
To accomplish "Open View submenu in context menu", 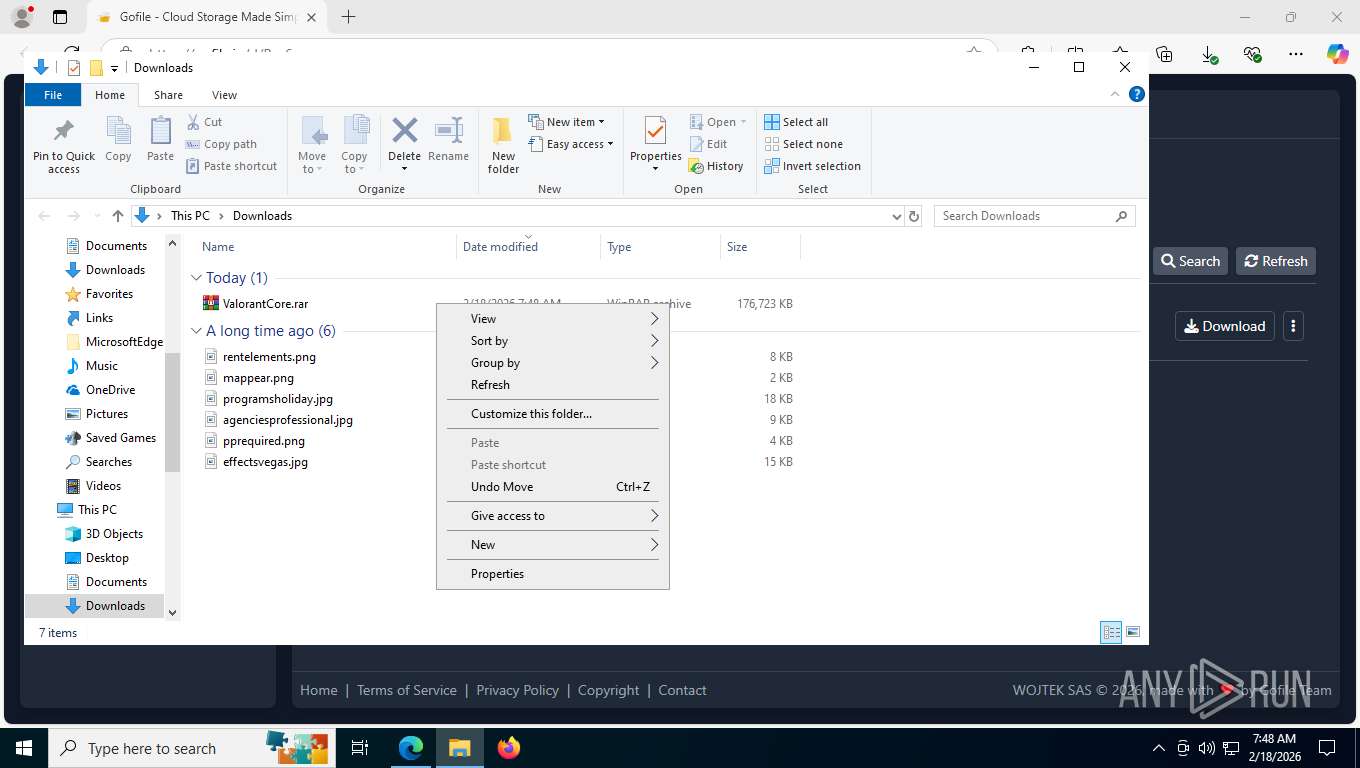I will (x=553, y=319).
